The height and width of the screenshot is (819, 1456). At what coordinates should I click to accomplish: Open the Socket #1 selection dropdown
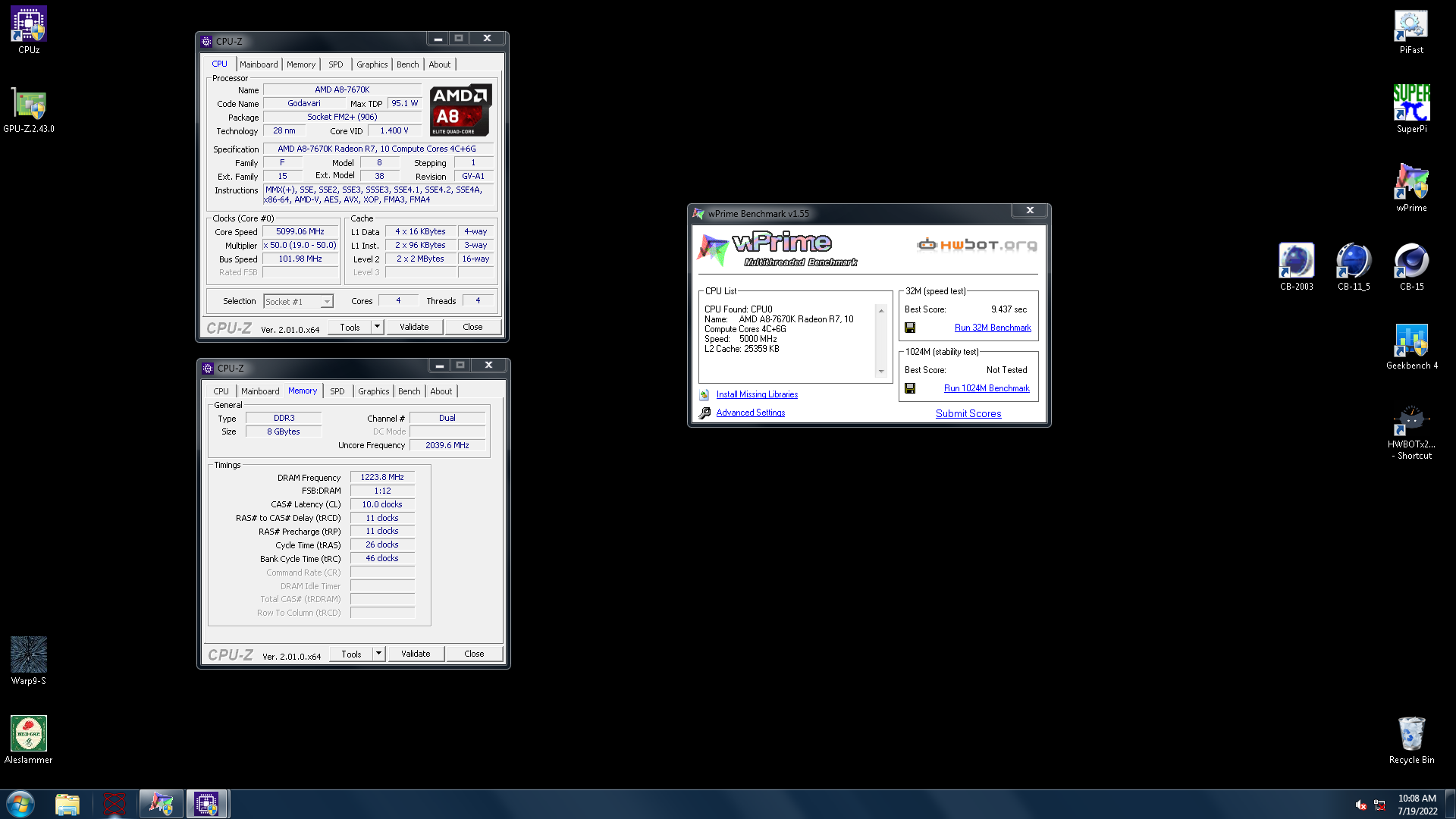click(298, 302)
